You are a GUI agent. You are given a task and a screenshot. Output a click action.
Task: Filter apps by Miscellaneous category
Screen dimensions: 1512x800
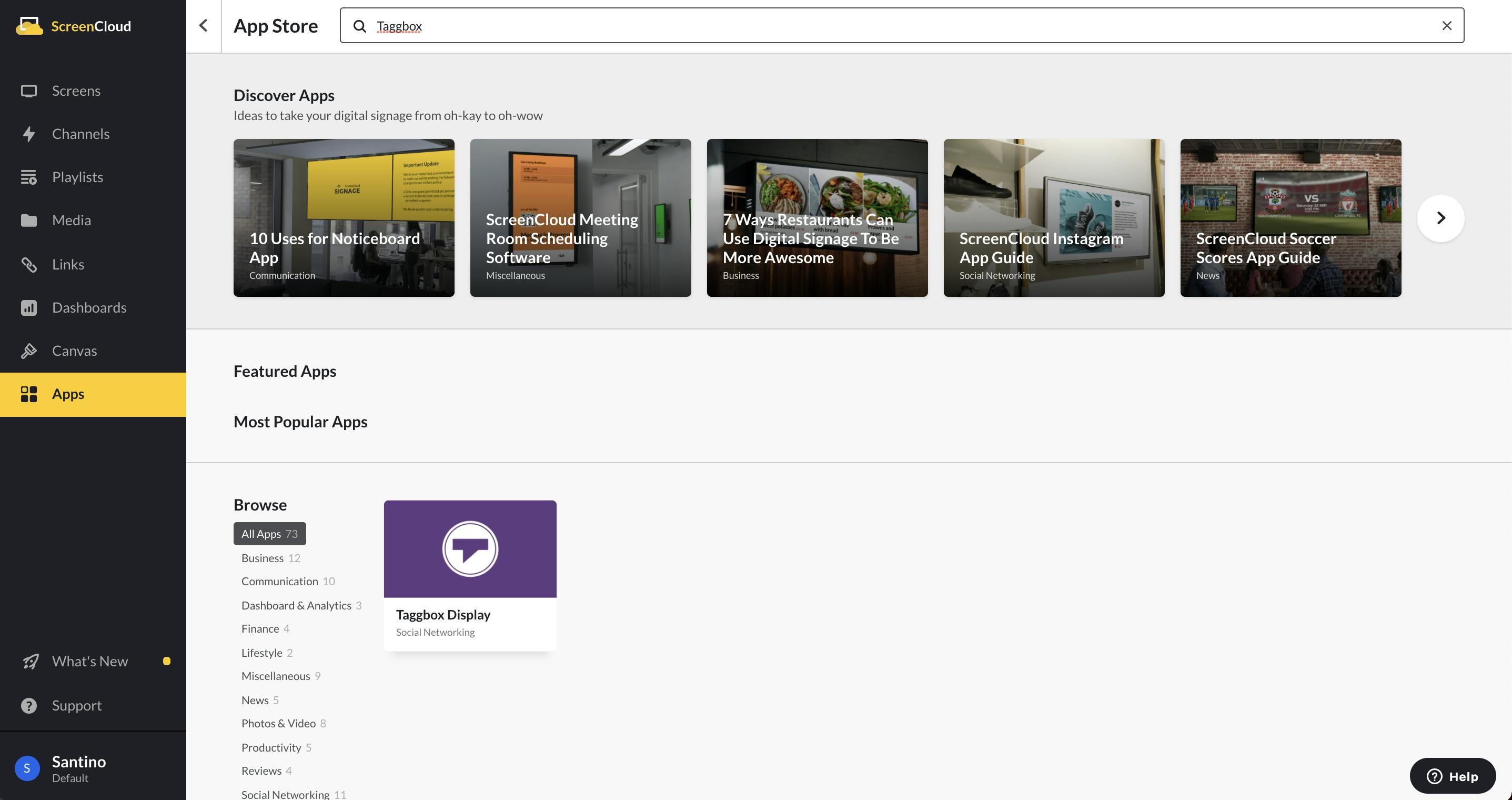point(281,676)
